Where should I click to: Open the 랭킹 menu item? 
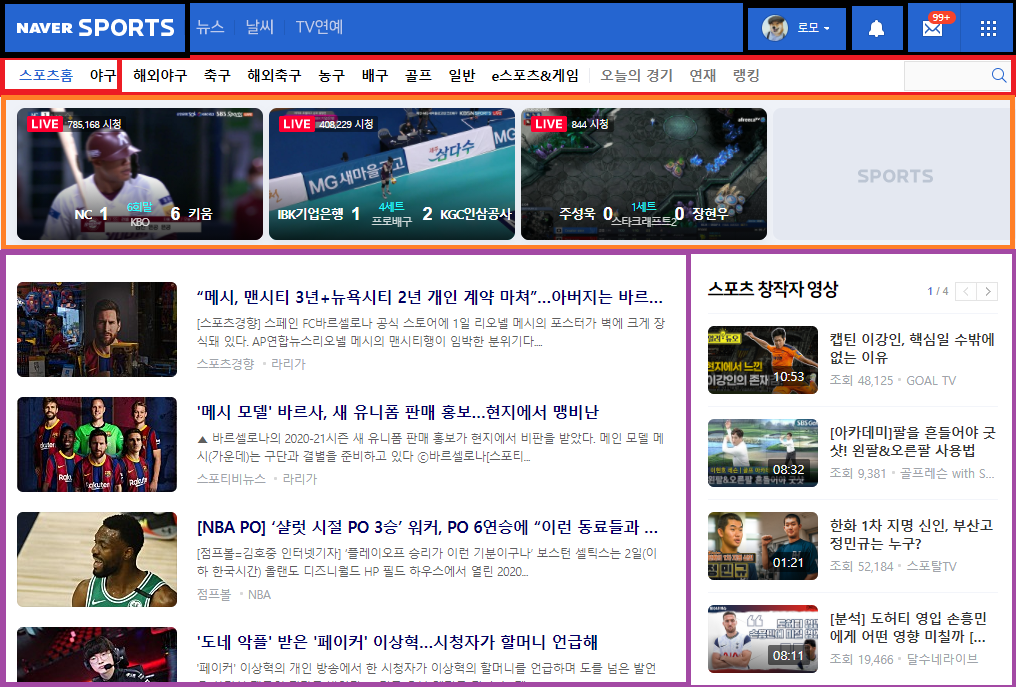tap(746, 76)
